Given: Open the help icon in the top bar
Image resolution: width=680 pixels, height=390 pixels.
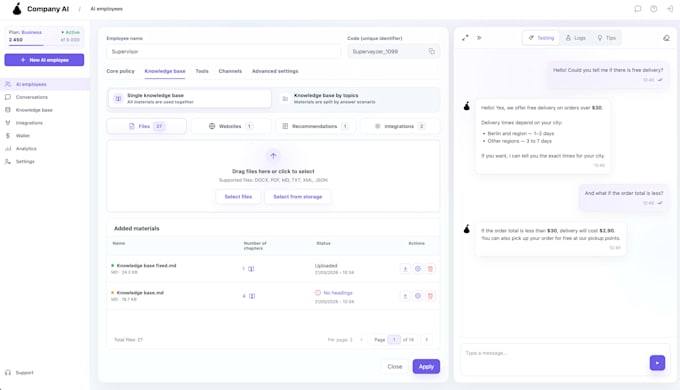Looking at the screenshot, I should (654, 9).
